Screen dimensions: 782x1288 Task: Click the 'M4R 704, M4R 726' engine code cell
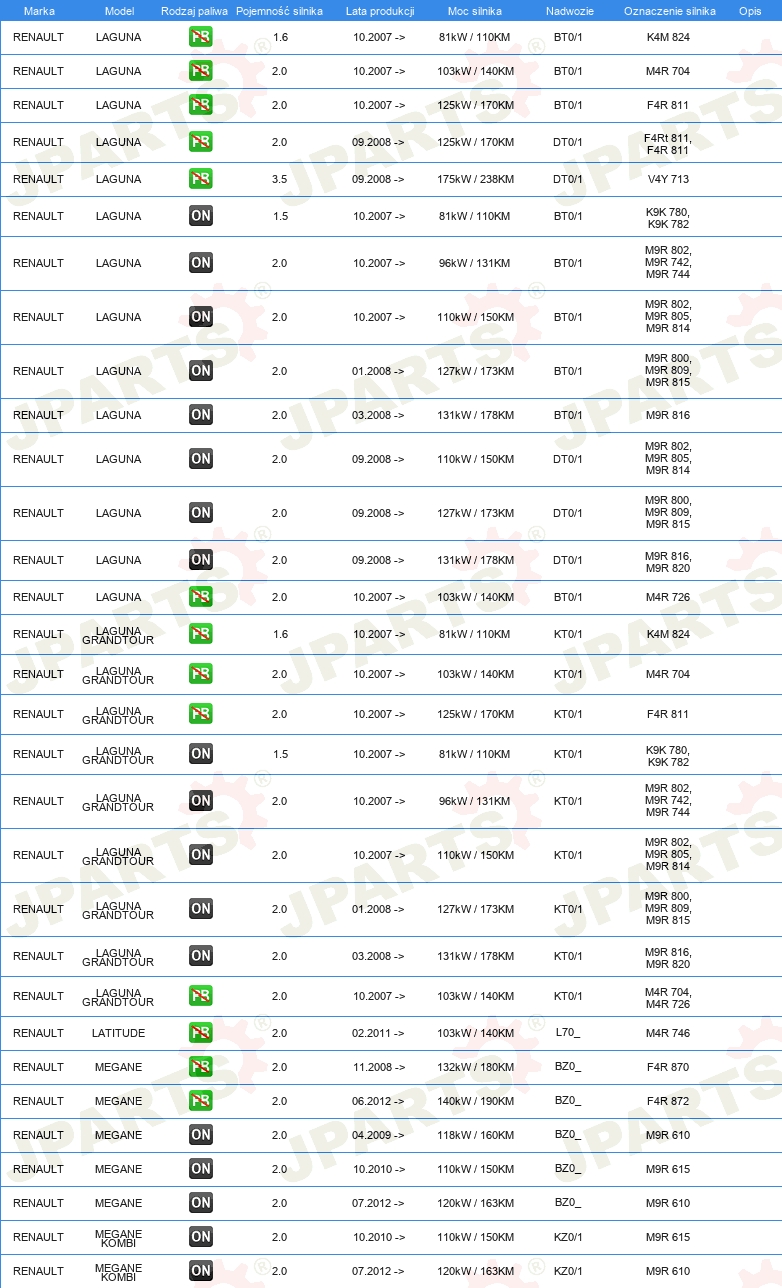click(x=668, y=998)
